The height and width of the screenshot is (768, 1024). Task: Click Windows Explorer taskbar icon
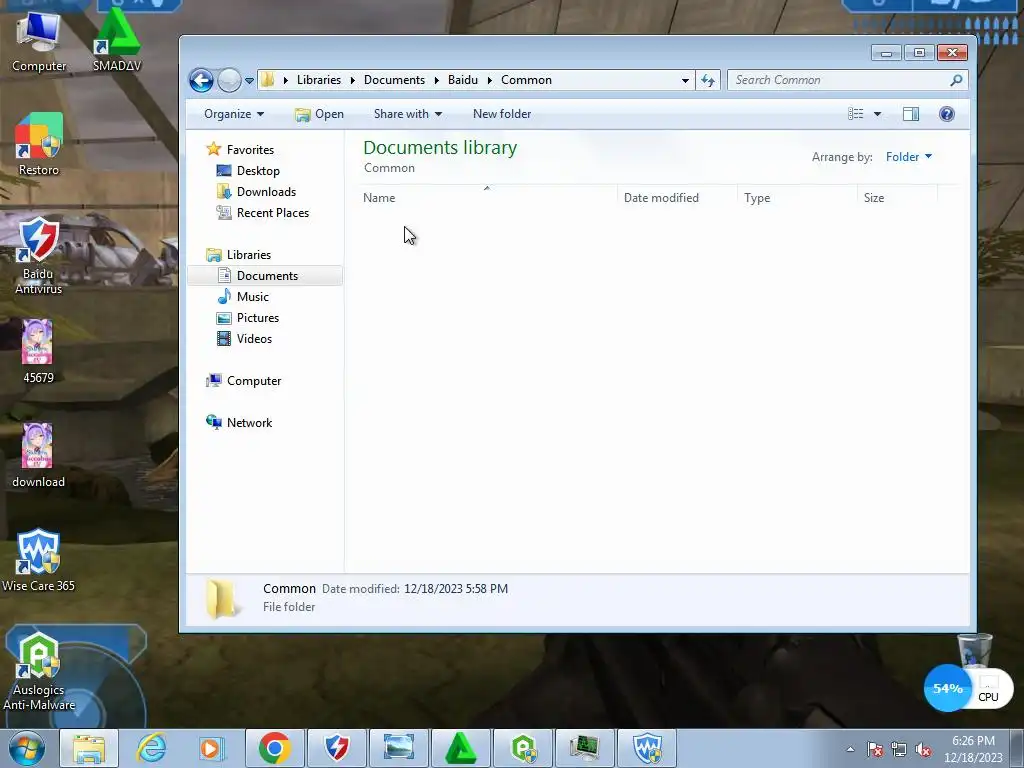(89, 748)
